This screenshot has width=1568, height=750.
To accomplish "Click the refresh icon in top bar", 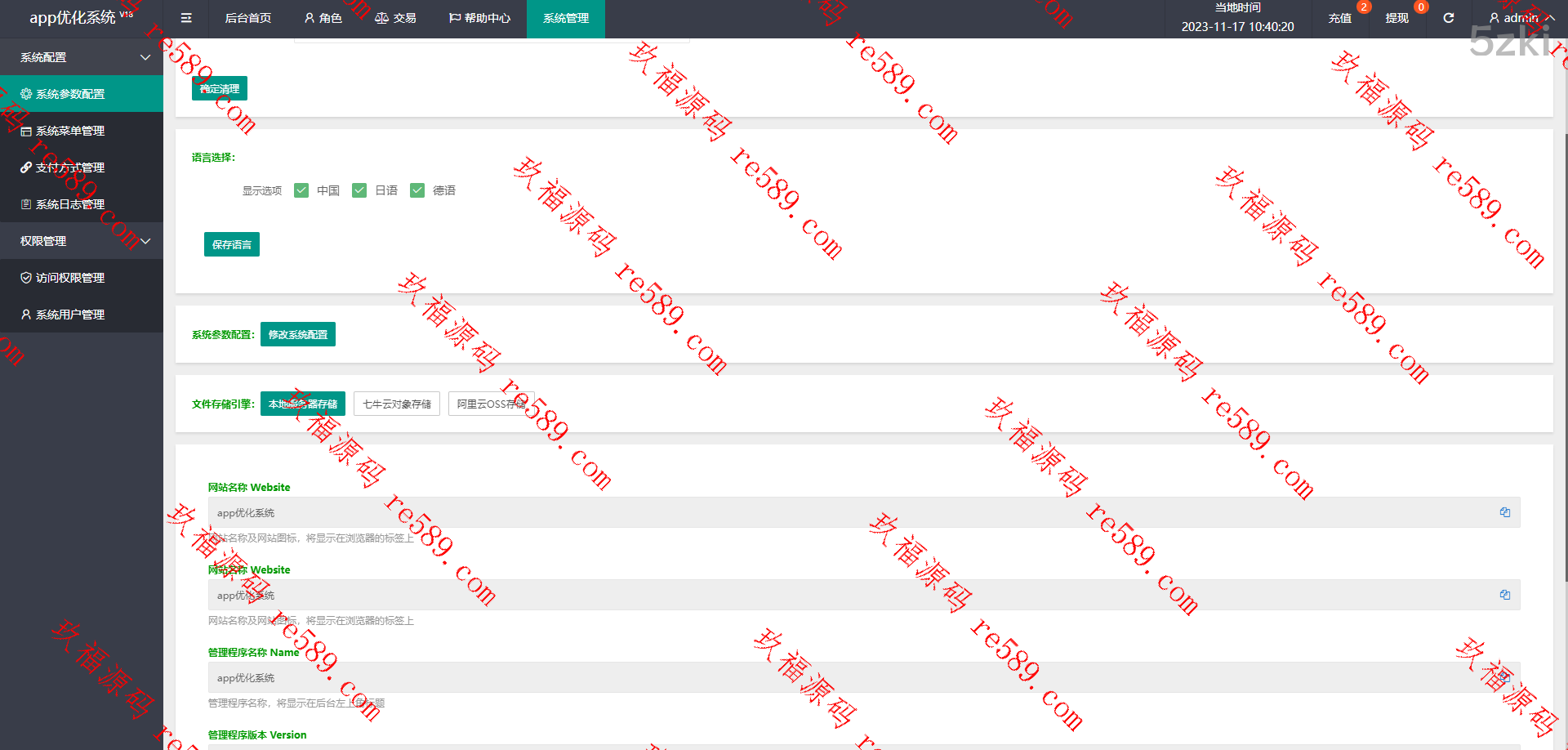I will (1448, 18).
